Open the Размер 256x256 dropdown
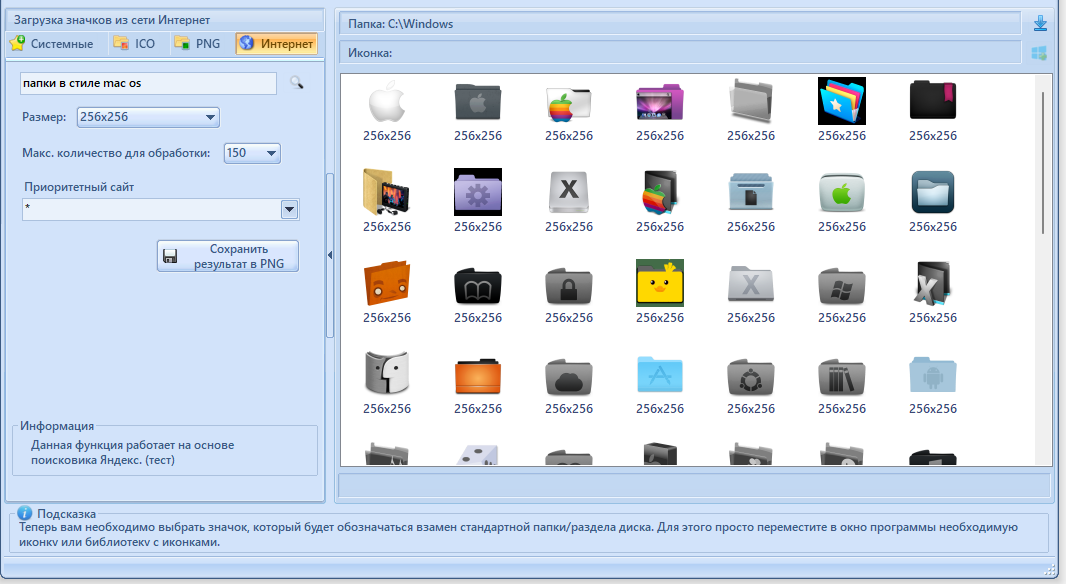 [148, 117]
